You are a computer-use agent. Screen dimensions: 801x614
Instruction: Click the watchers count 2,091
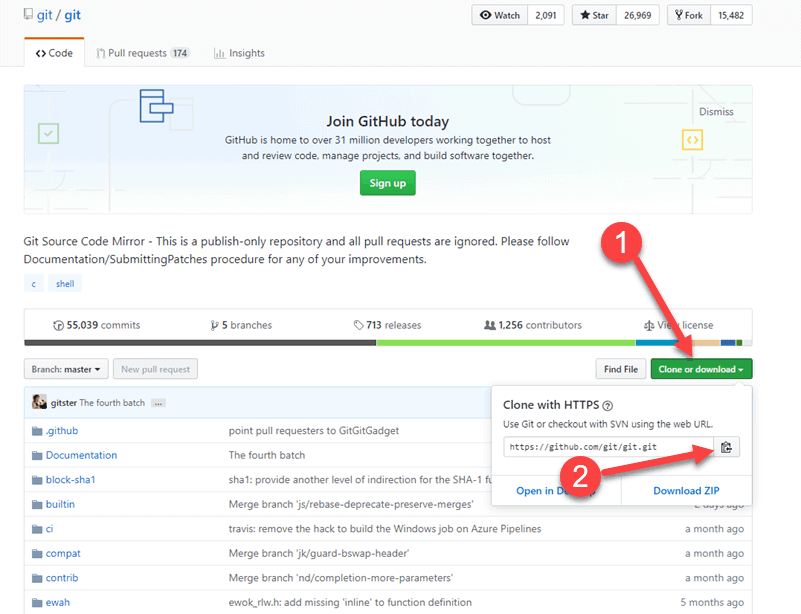546,15
